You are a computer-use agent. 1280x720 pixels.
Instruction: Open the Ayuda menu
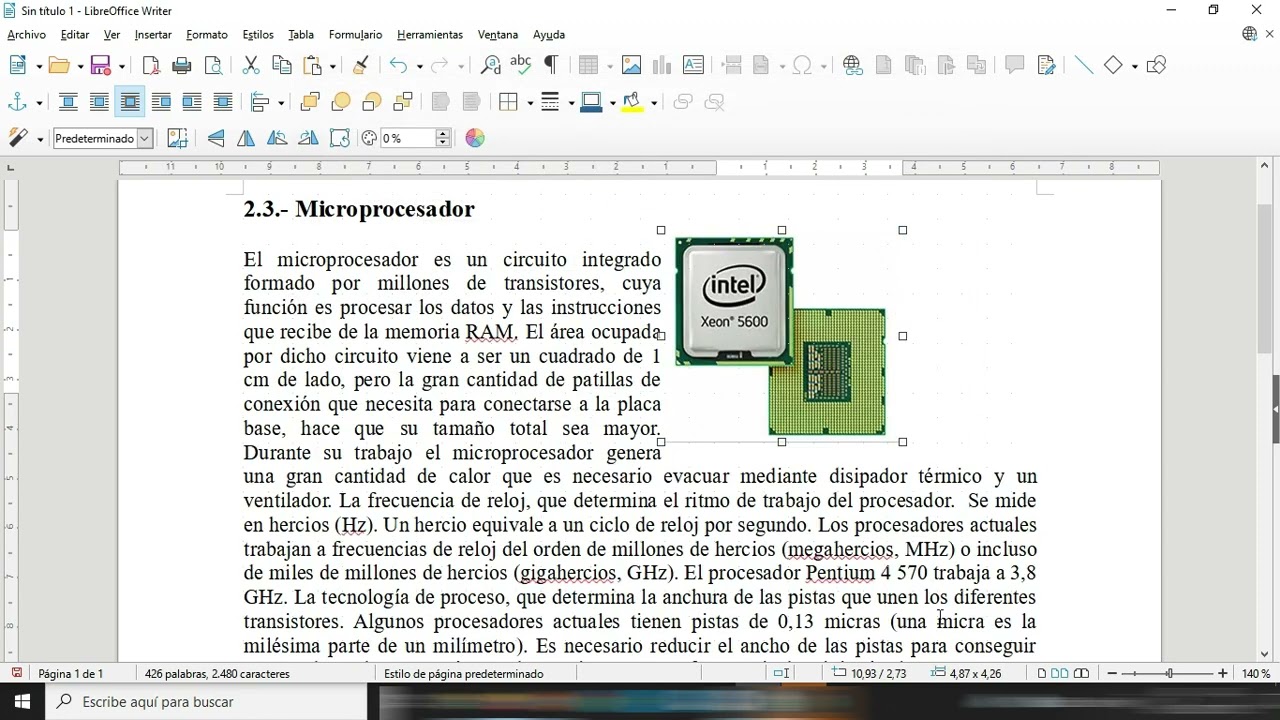[549, 34]
